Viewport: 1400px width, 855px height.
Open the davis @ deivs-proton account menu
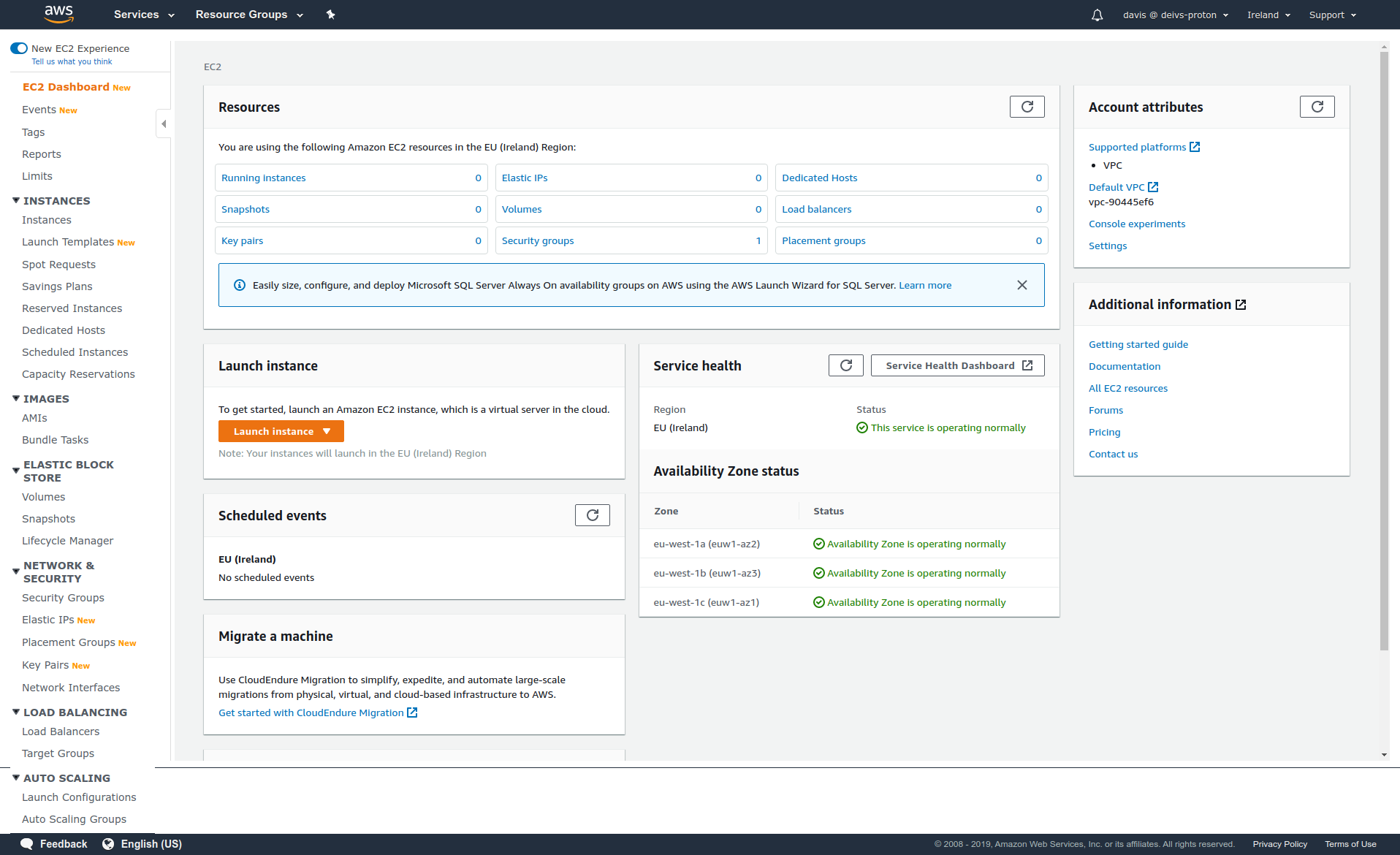(1176, 15)
